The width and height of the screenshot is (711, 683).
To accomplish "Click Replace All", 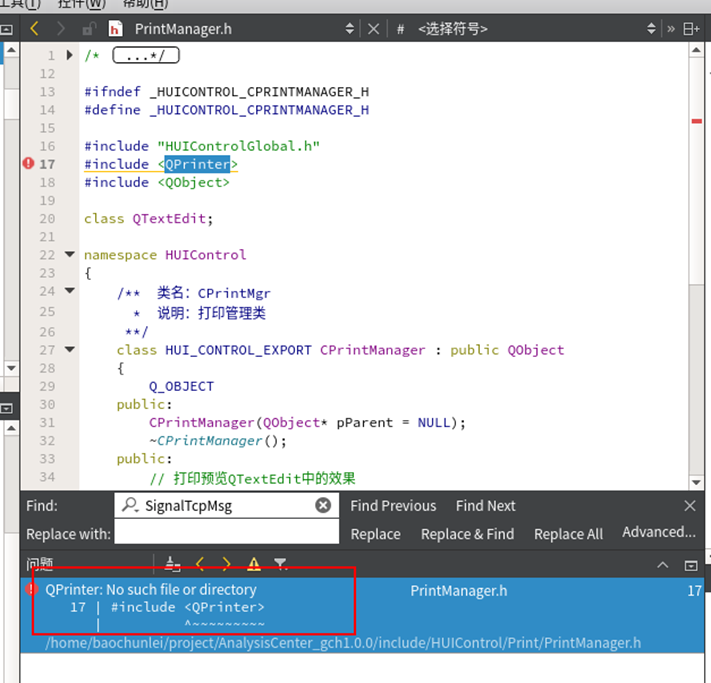I will click(x=568, y=534).
